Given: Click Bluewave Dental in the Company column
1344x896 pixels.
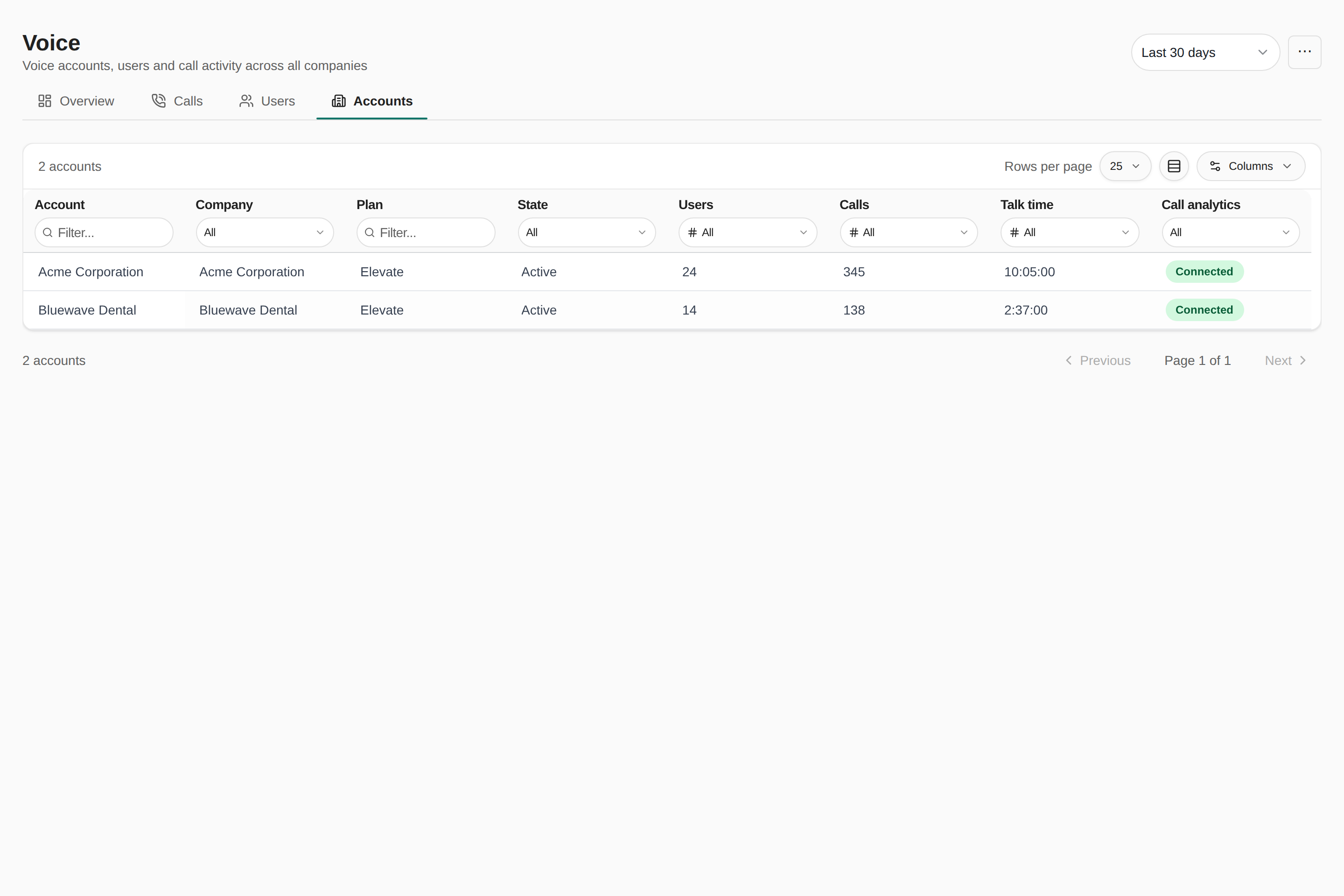Looking at the screenshot, I should click(248, 310).
